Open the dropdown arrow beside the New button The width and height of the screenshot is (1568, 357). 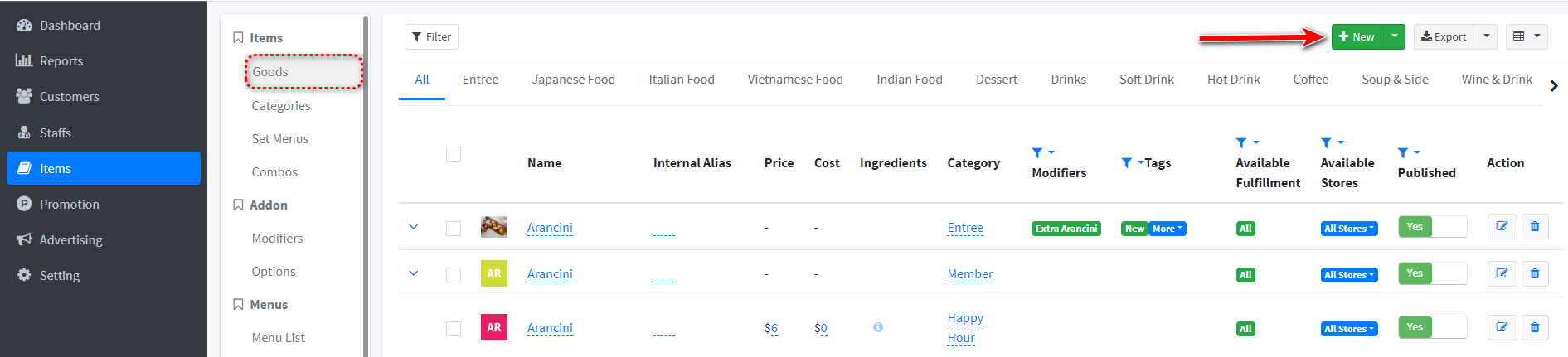tap(1395, 36)
